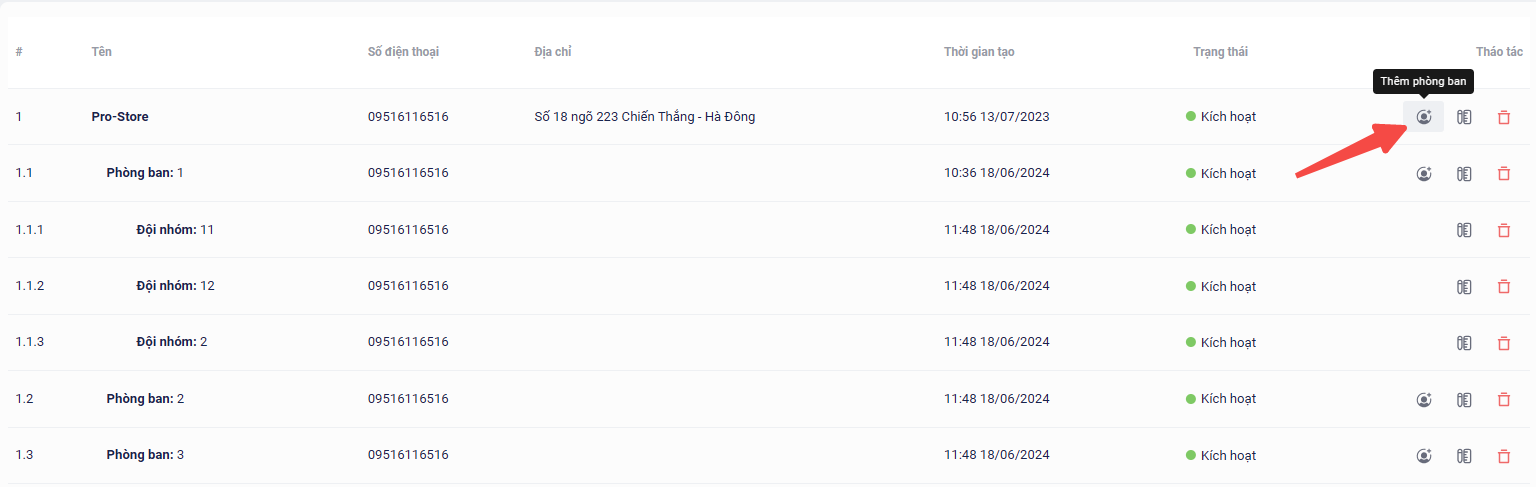Open edit for Phòng ban: 1
The image size is (1536, 487).
[x=1464, y=174]
